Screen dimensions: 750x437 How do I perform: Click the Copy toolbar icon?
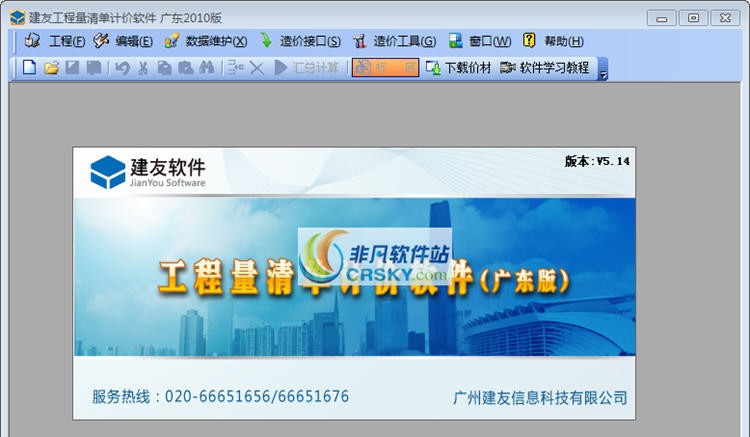(x=164, y=68)
